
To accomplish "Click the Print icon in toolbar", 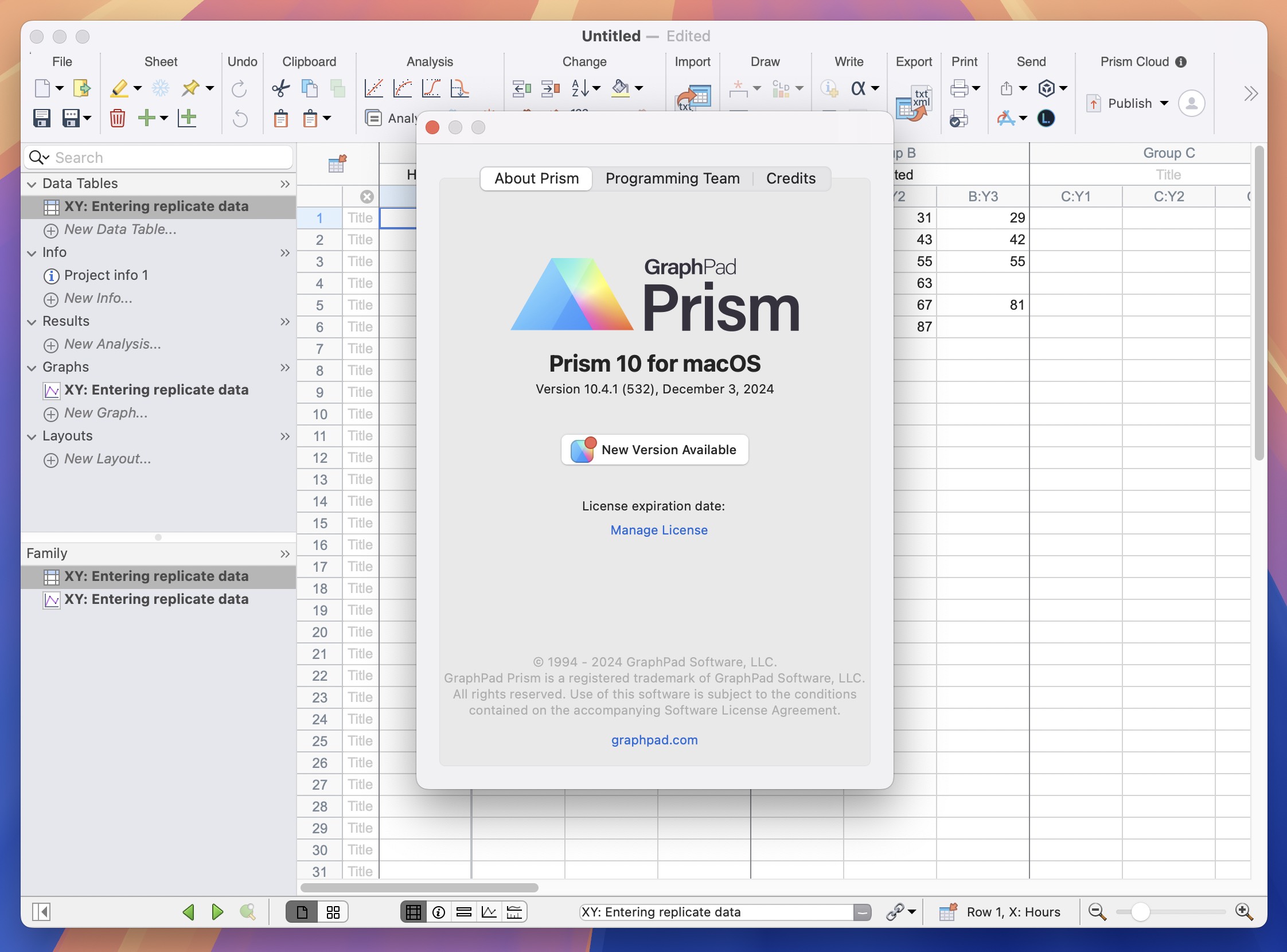I will 959,87.
